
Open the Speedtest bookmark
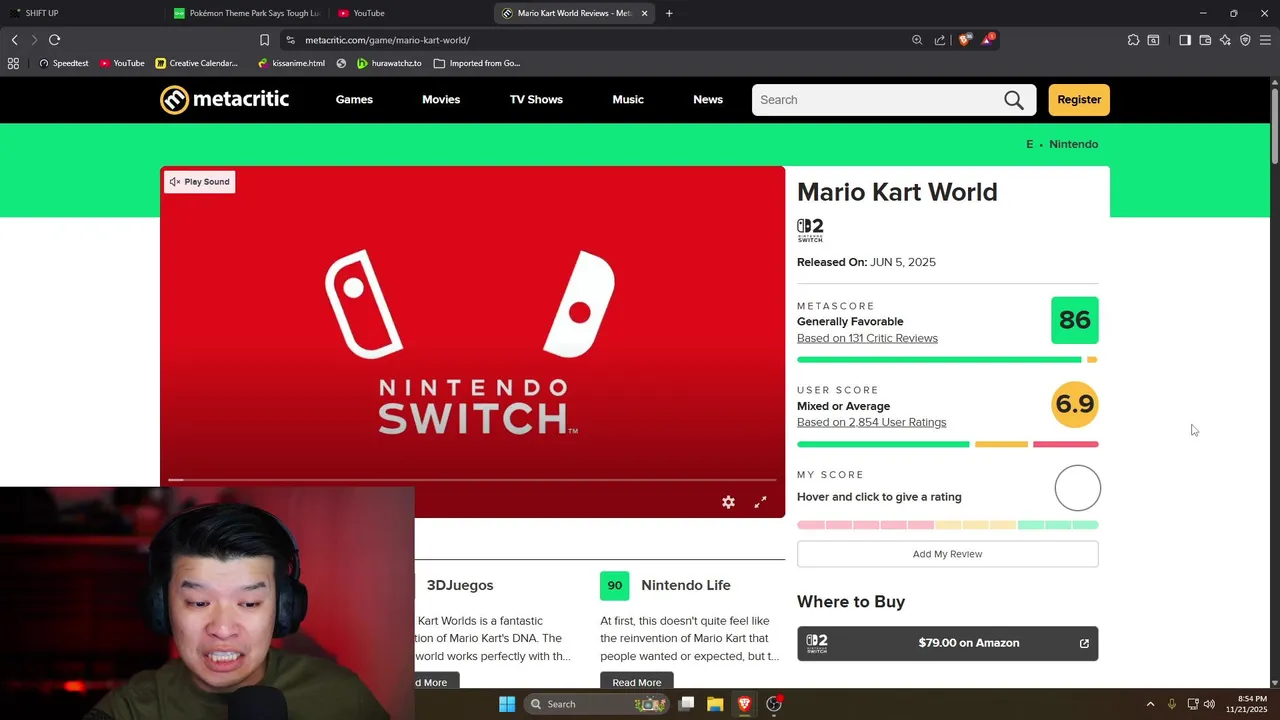point(63,63)
